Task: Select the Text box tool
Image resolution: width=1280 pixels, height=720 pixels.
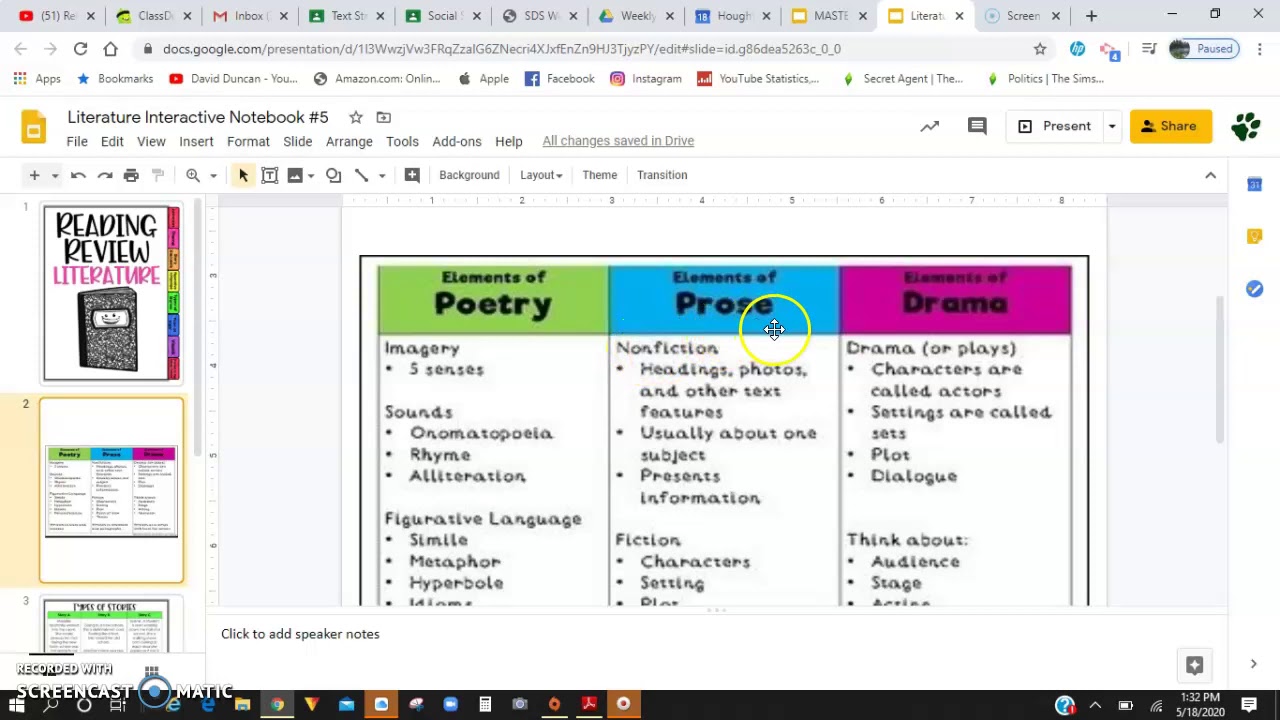Action: coord(269,175)
